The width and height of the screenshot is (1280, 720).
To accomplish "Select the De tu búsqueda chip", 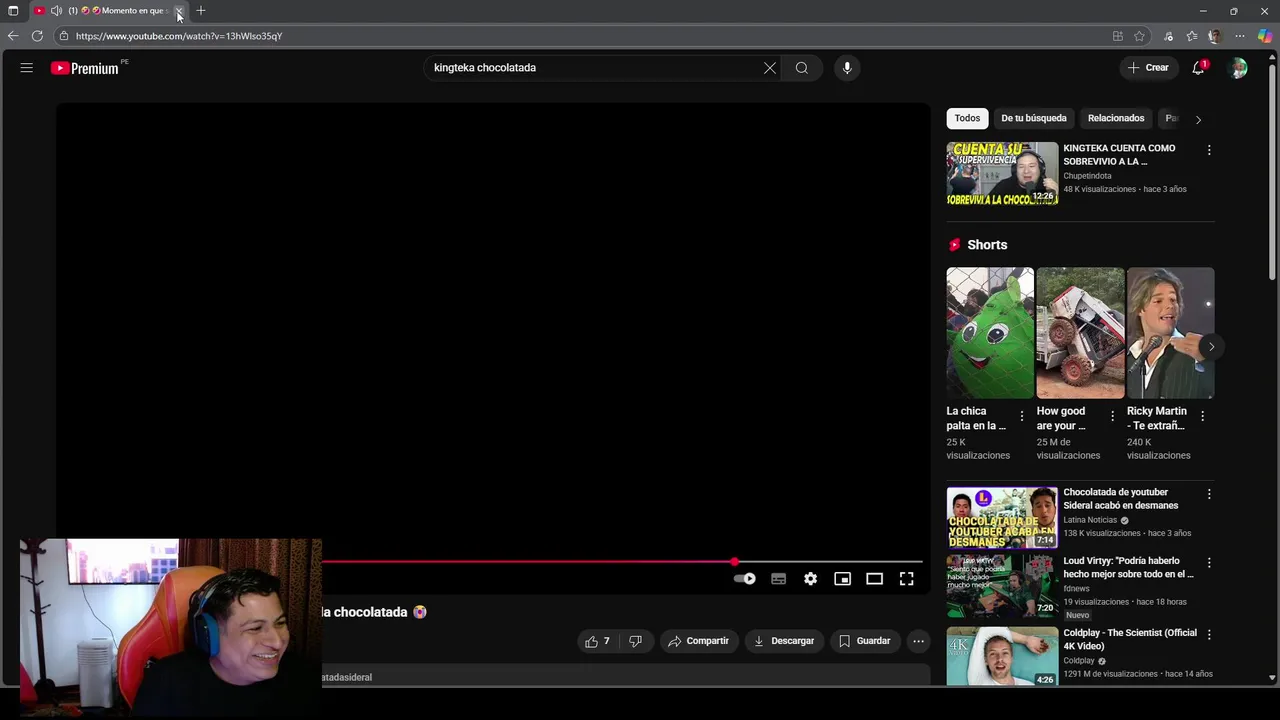I will pyautogui.click(x=1034, y=118).
